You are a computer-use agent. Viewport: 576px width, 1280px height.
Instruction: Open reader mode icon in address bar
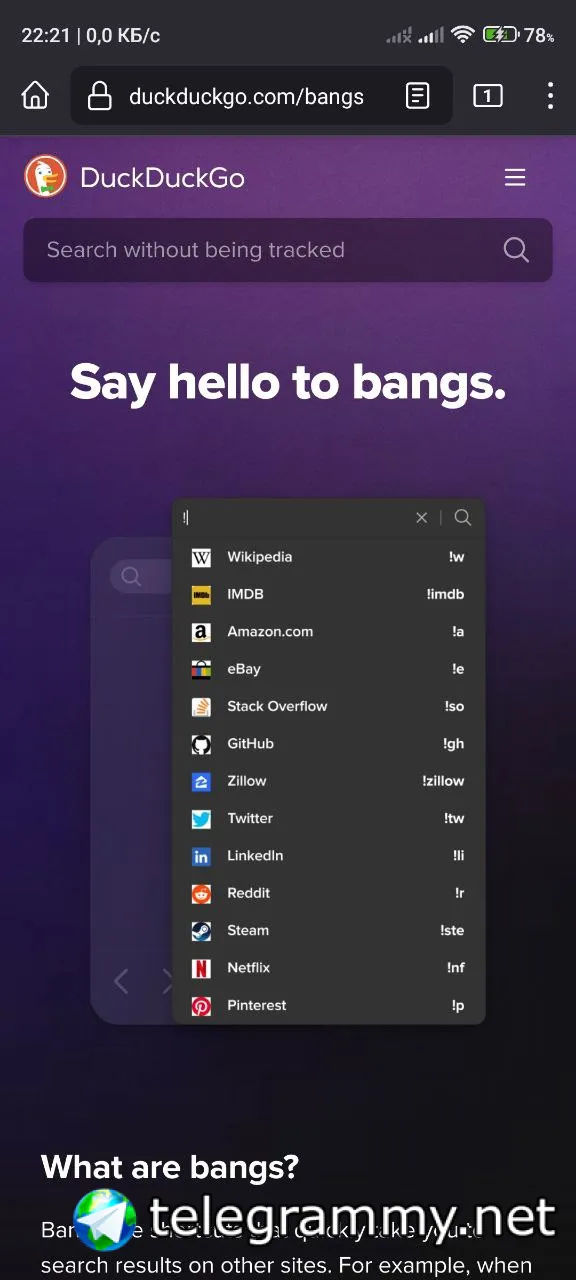point(418,96)
